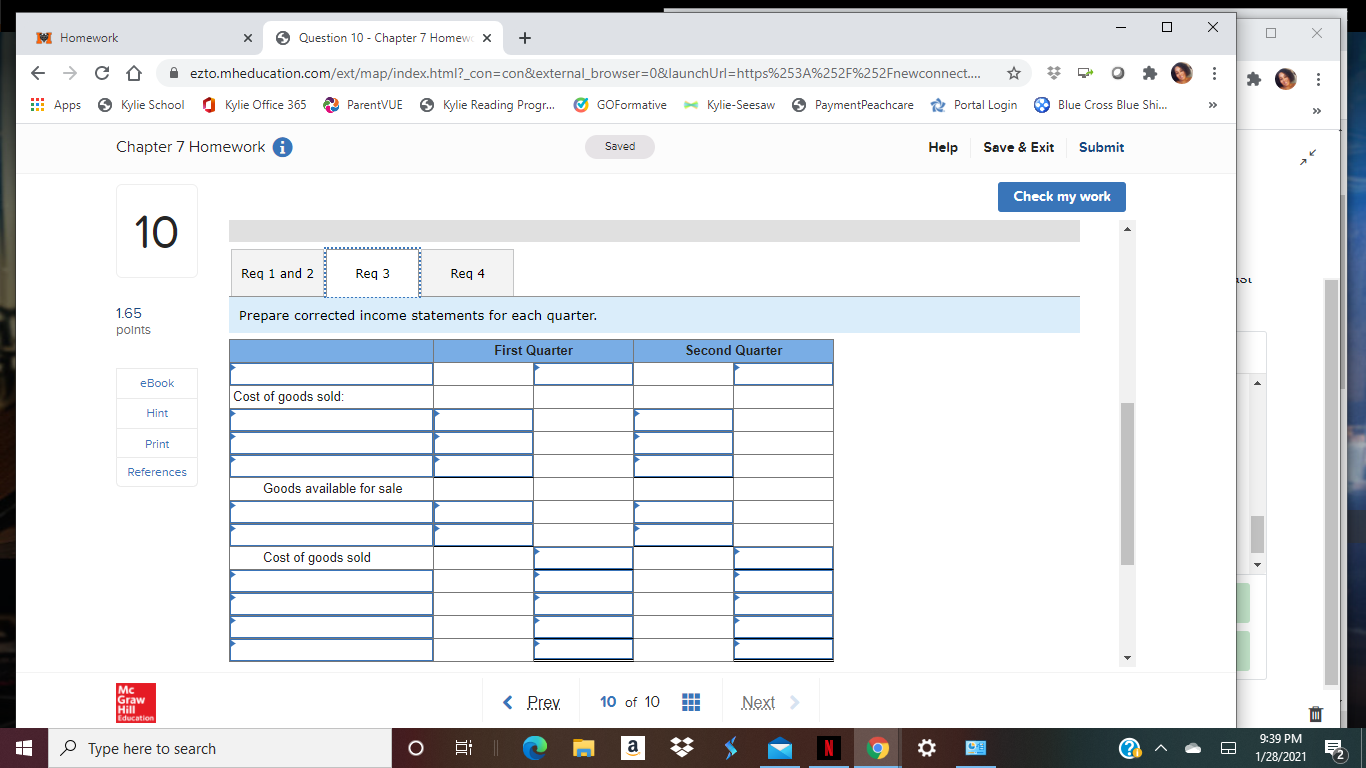This screenshot has width=1366, height=768.
Task: Click the McGraw Hill Education logo
Action: (135, 702)
